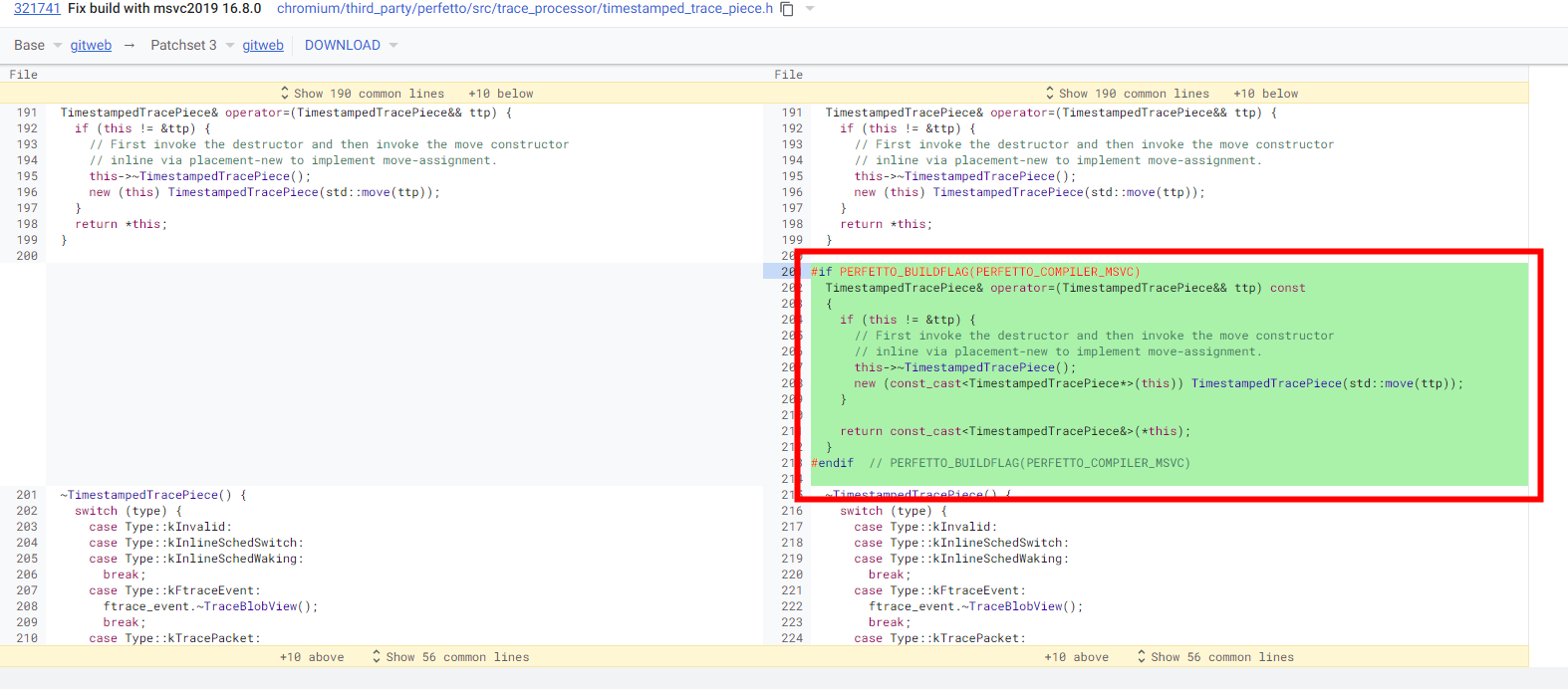
Task: Select right pane line number 193
Action: click(x=792, y=144)
